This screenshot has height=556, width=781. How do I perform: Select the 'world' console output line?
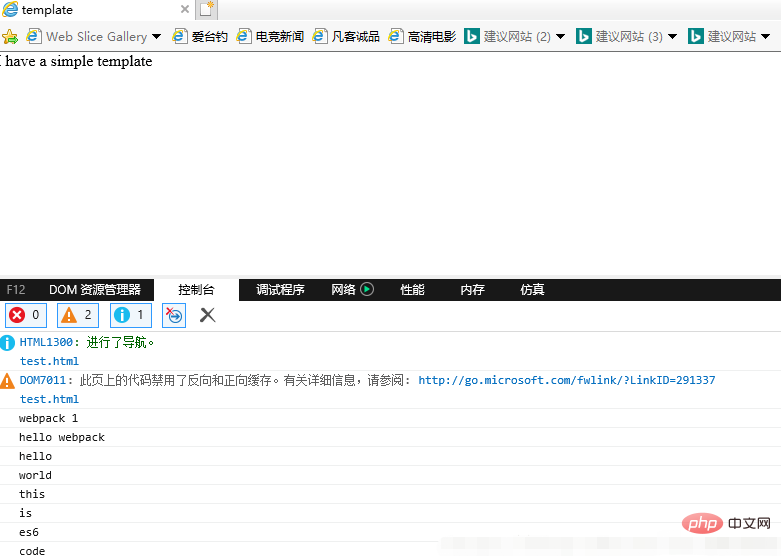click(x=390, y=475)
